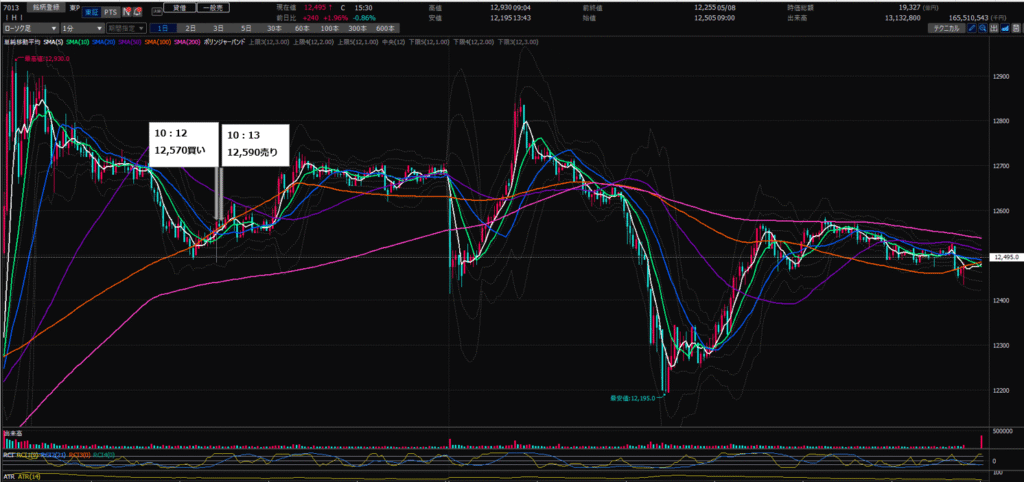Select the pencil drawing tool icon

point(972,29)
